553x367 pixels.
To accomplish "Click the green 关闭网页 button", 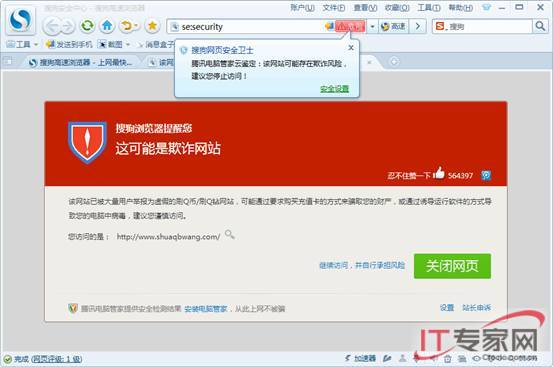I will (452, 266).
